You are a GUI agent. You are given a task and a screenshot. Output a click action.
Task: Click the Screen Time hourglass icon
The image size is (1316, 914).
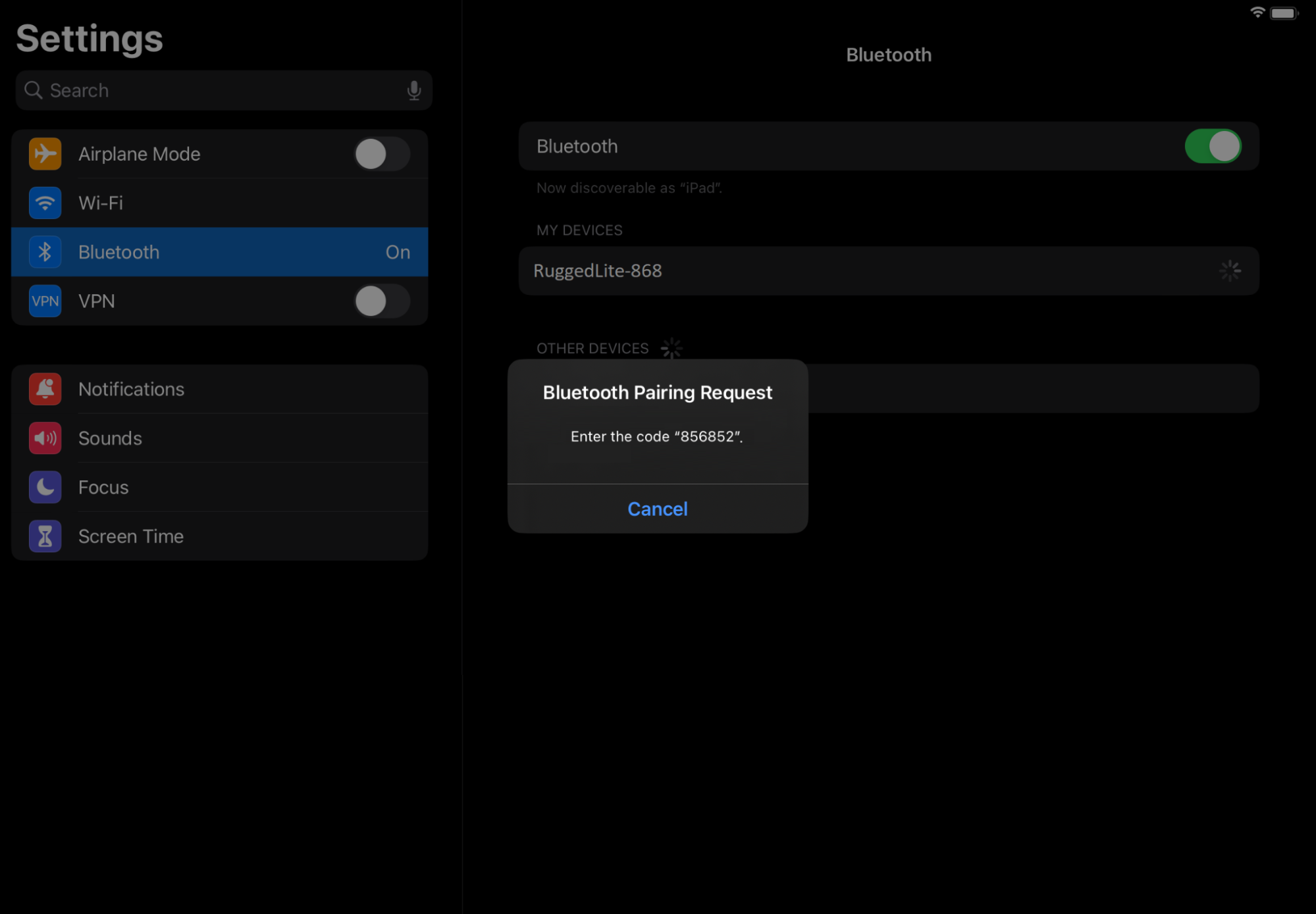tap(45, 536)
